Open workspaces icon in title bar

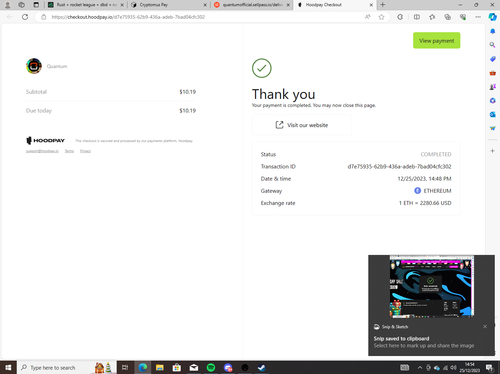(22, 5)
